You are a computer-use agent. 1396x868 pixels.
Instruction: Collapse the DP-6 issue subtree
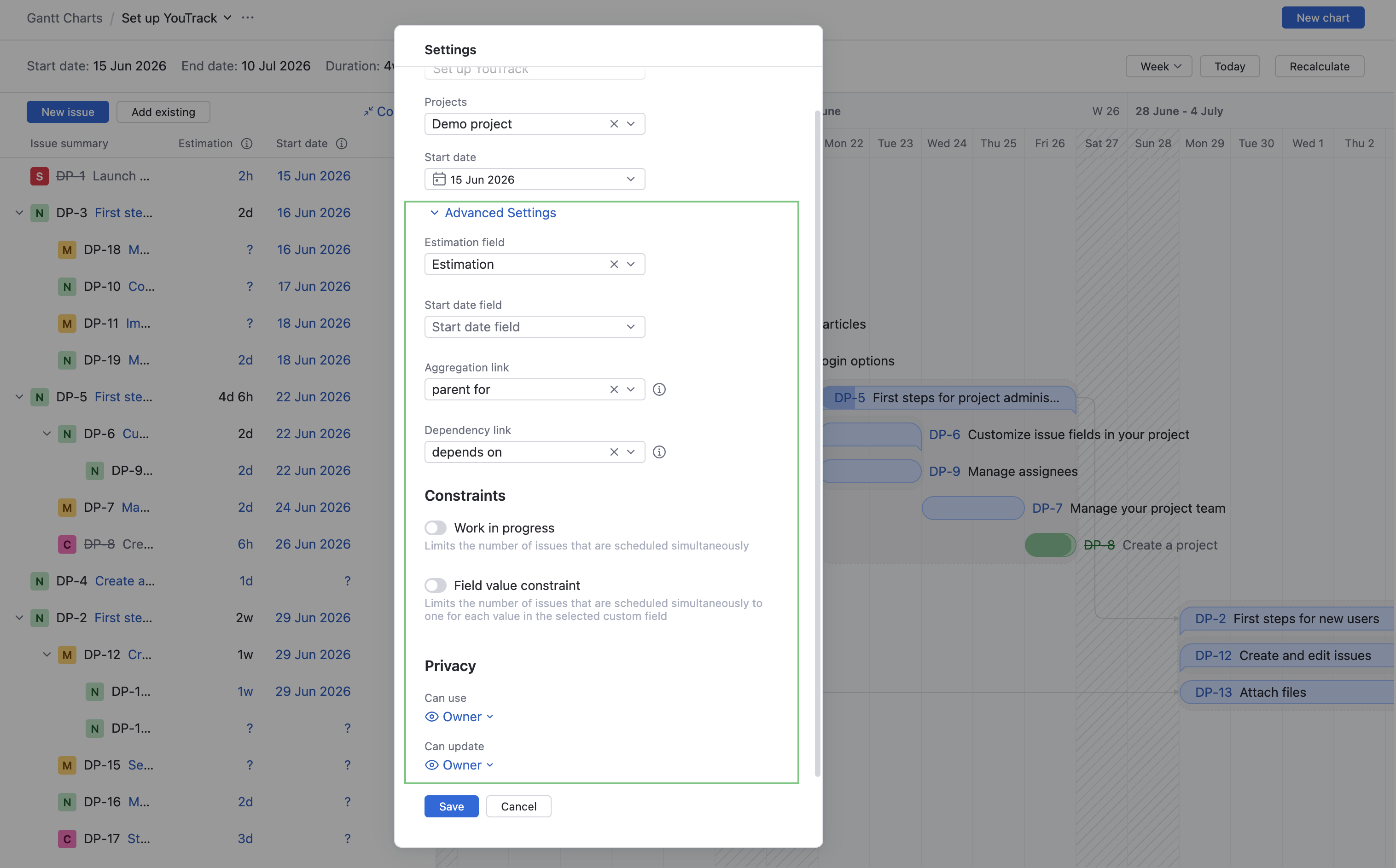pos(47,434)
